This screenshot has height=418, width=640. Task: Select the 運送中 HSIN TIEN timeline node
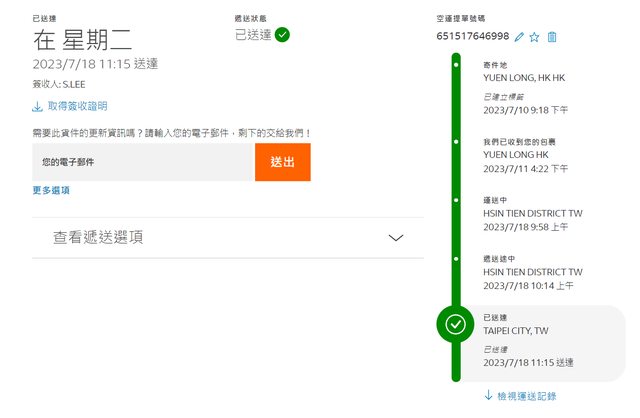[x=456, y=201]
